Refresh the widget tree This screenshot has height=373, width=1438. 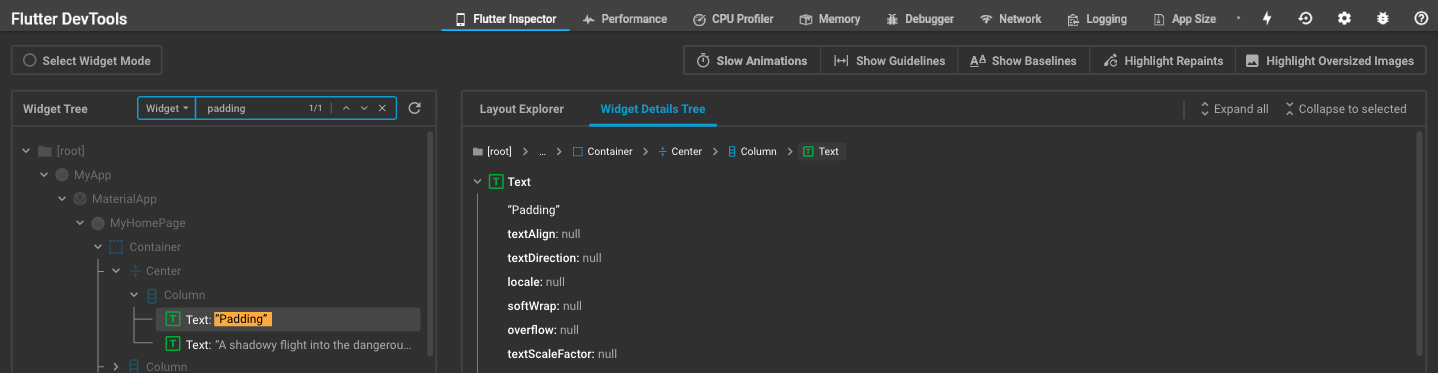[415, 108]
